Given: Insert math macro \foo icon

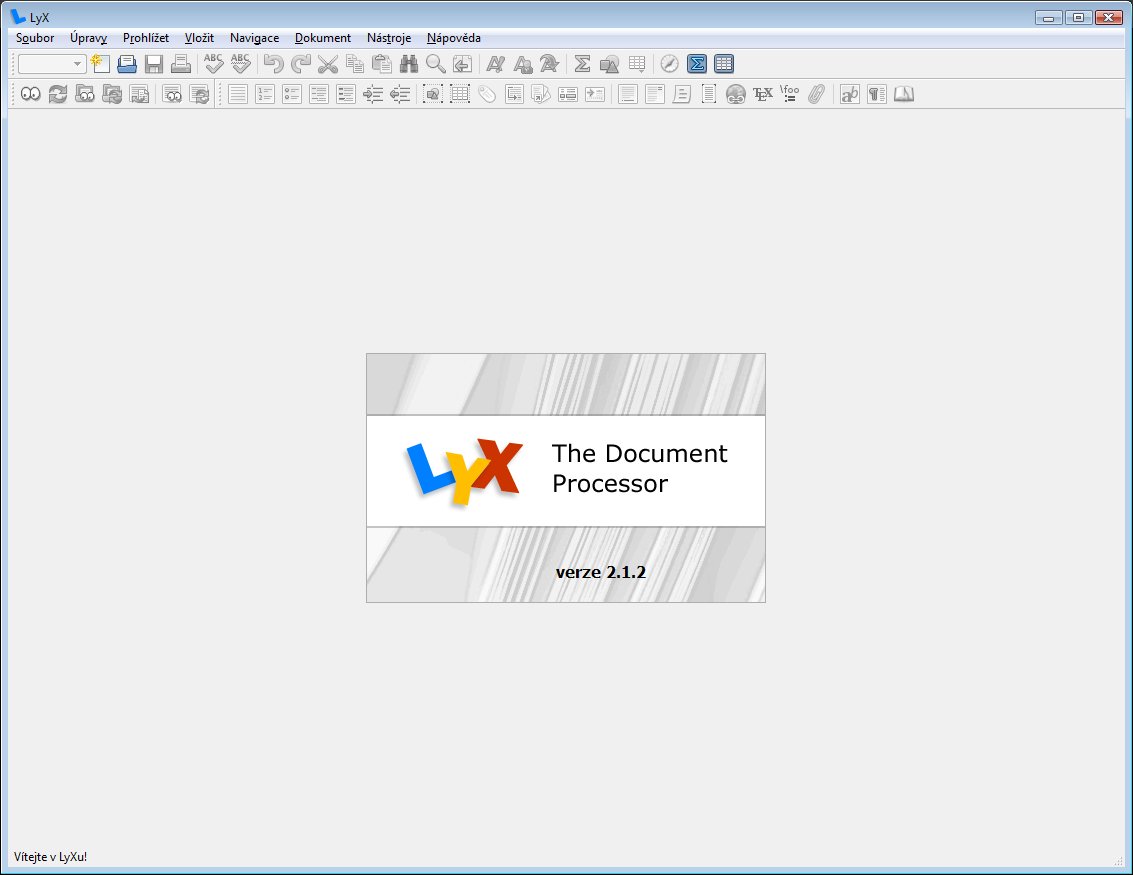Looking at the screenshot, I should [790, 94].
